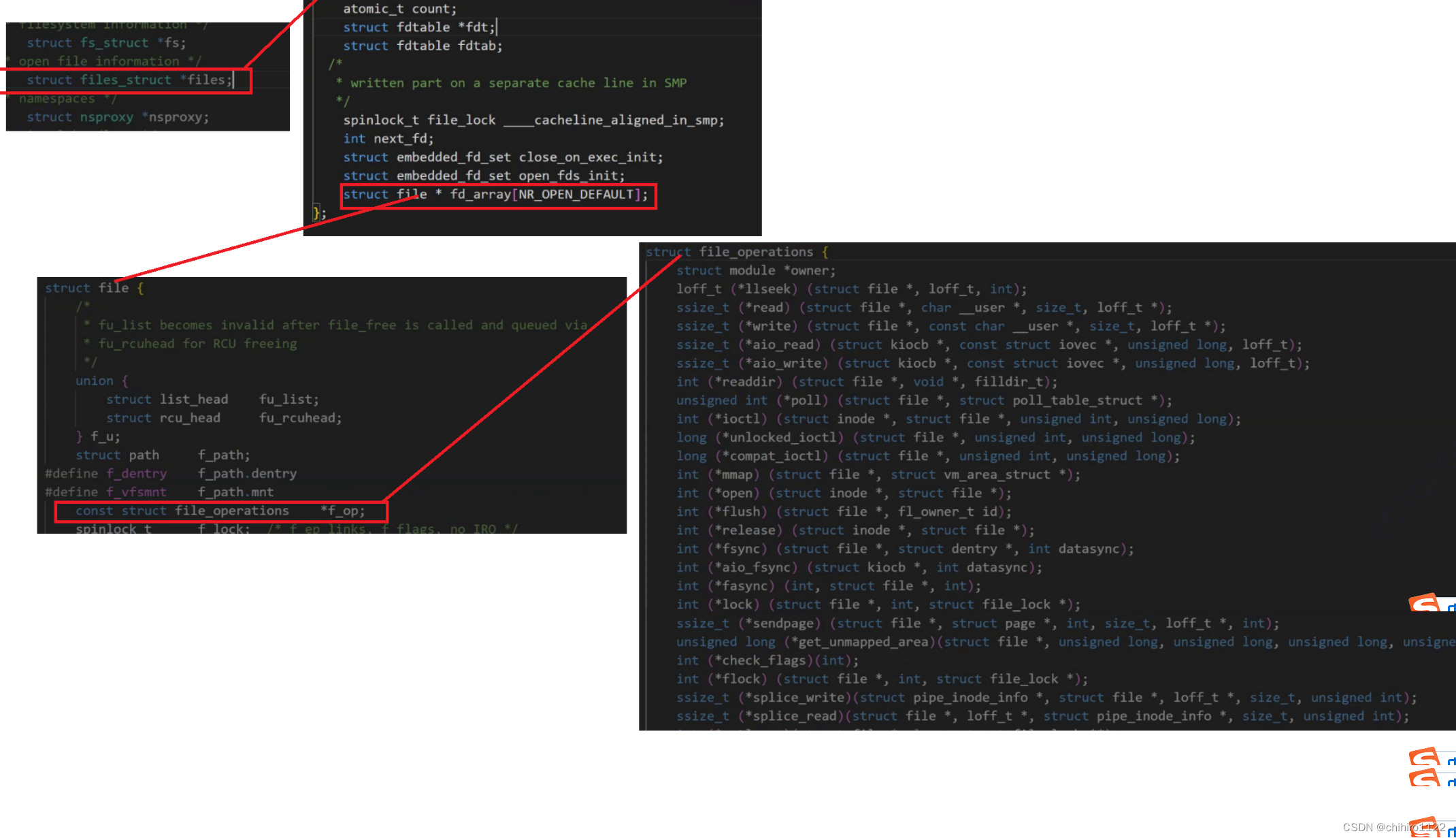Click the '(*aio_write)' function pointer line

993,364
